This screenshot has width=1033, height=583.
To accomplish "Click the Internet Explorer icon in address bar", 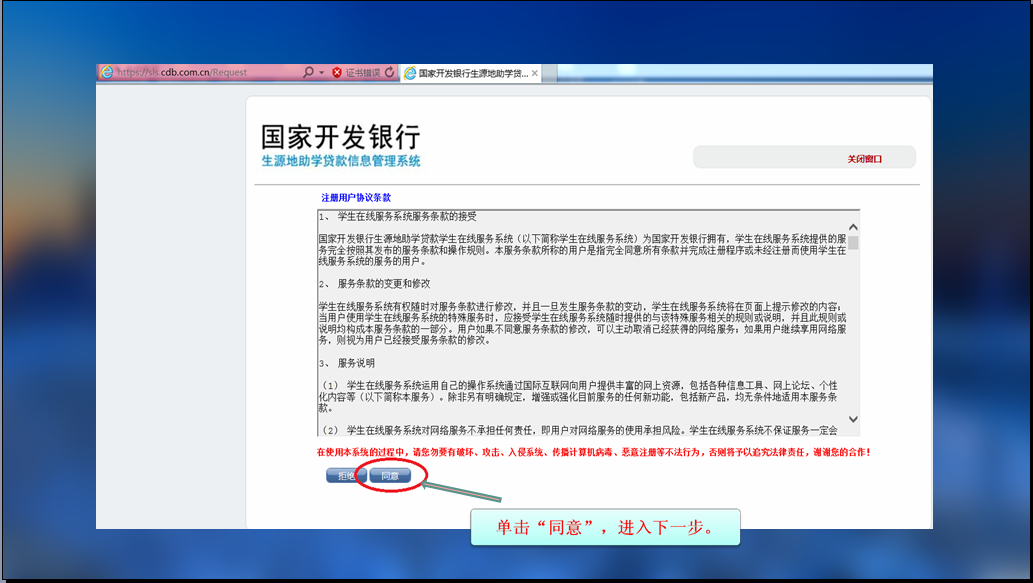I will pyautogui.click(x=106, y=73).
